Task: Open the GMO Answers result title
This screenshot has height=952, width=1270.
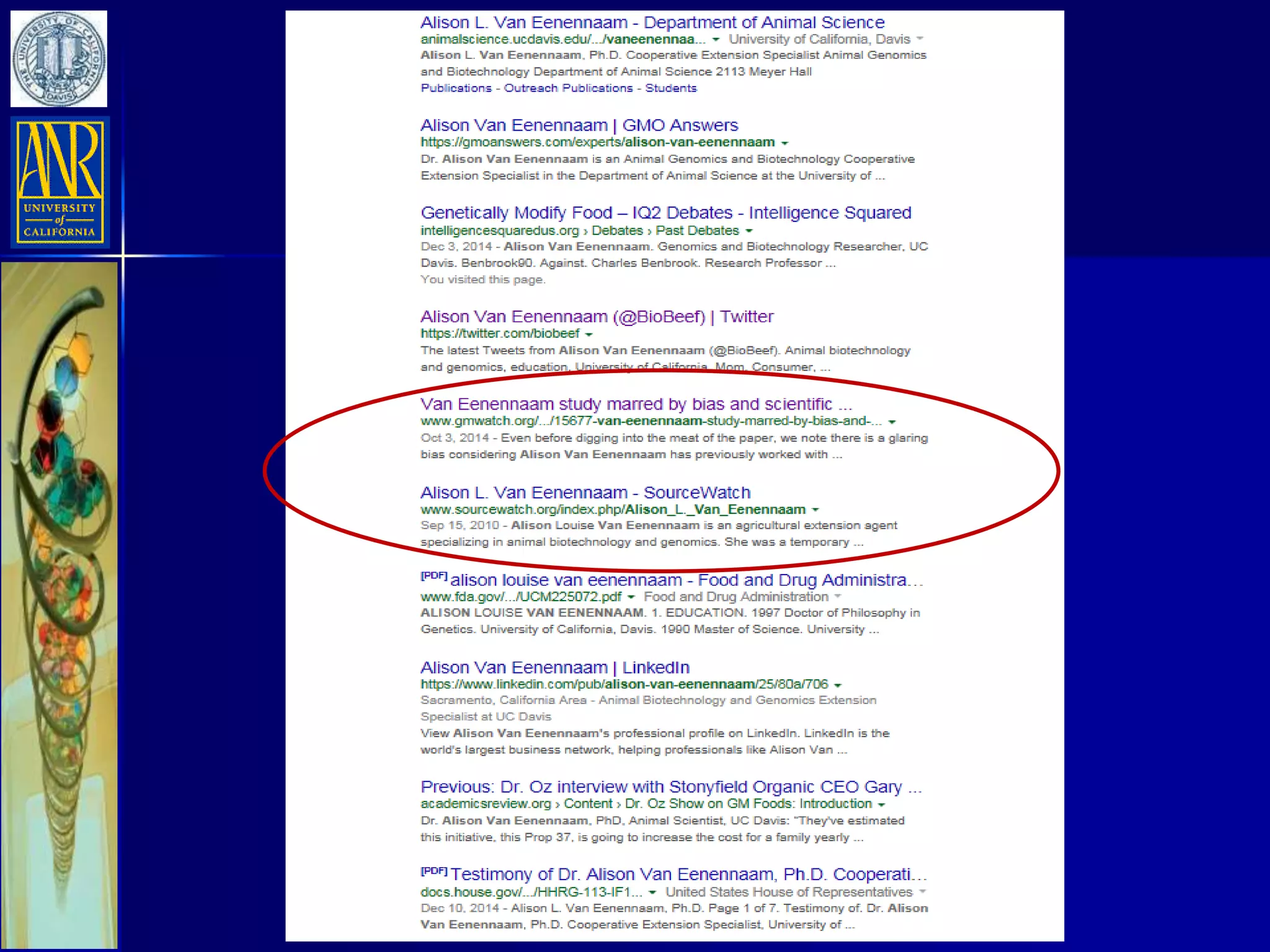Action: pyautogui.click(x=579, y=126)
